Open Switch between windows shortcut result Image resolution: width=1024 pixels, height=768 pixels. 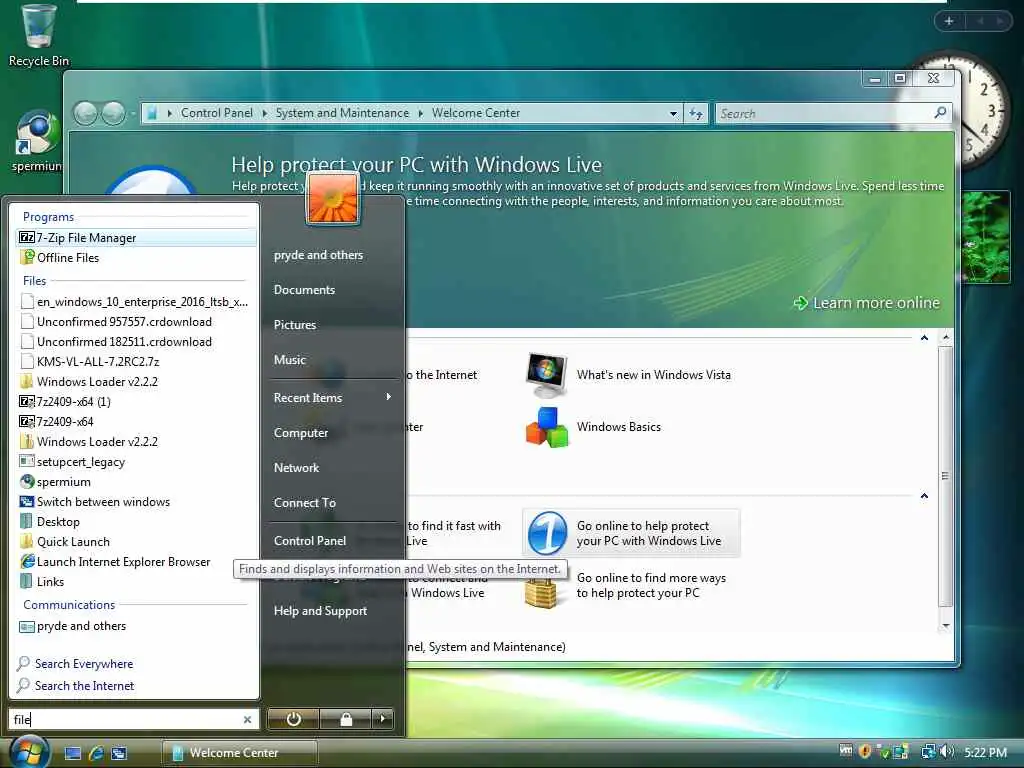pyautogui.click(x=135, y=502)
